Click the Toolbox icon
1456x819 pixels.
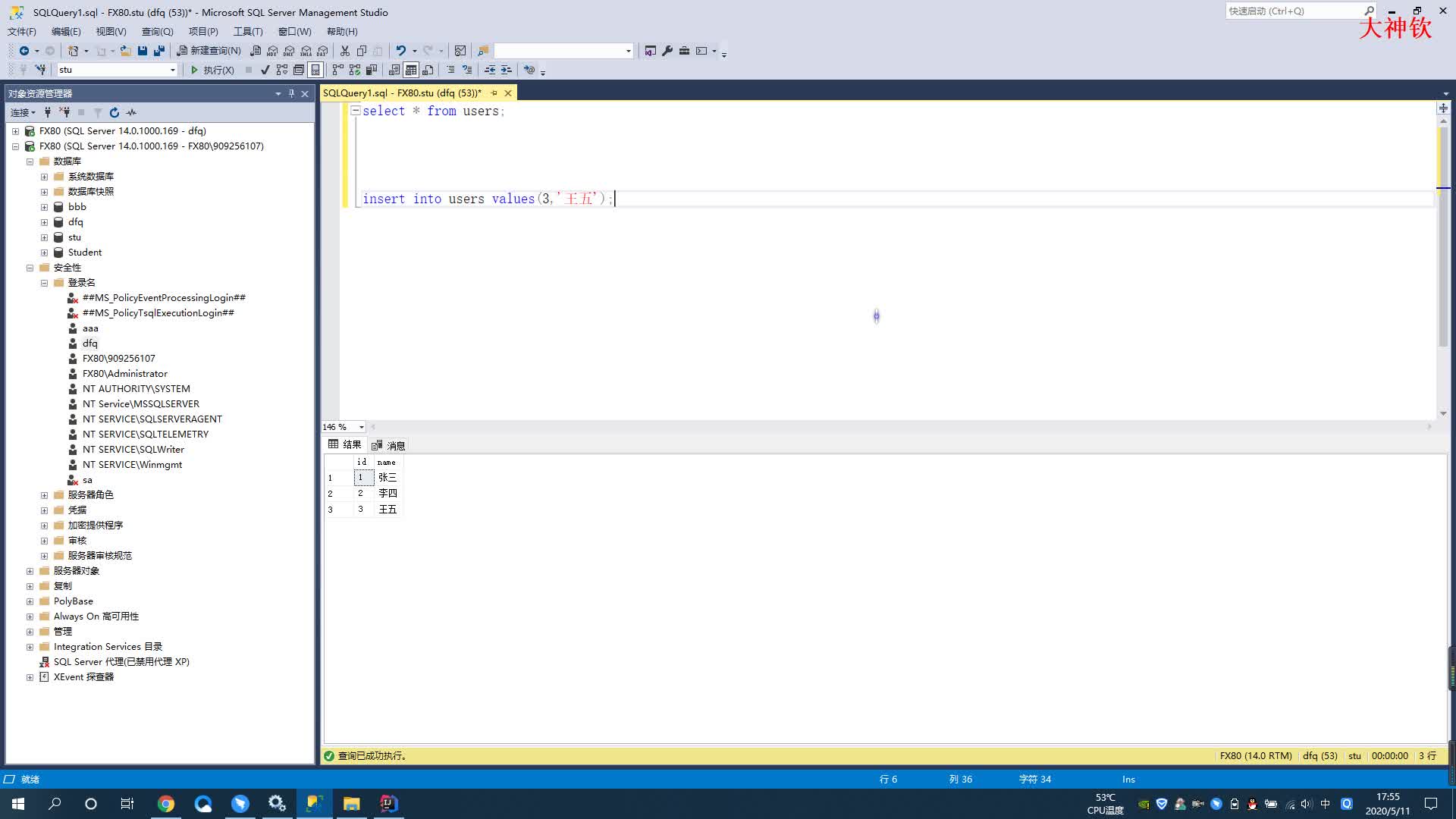pyautogui.click(x=684, y=51)
